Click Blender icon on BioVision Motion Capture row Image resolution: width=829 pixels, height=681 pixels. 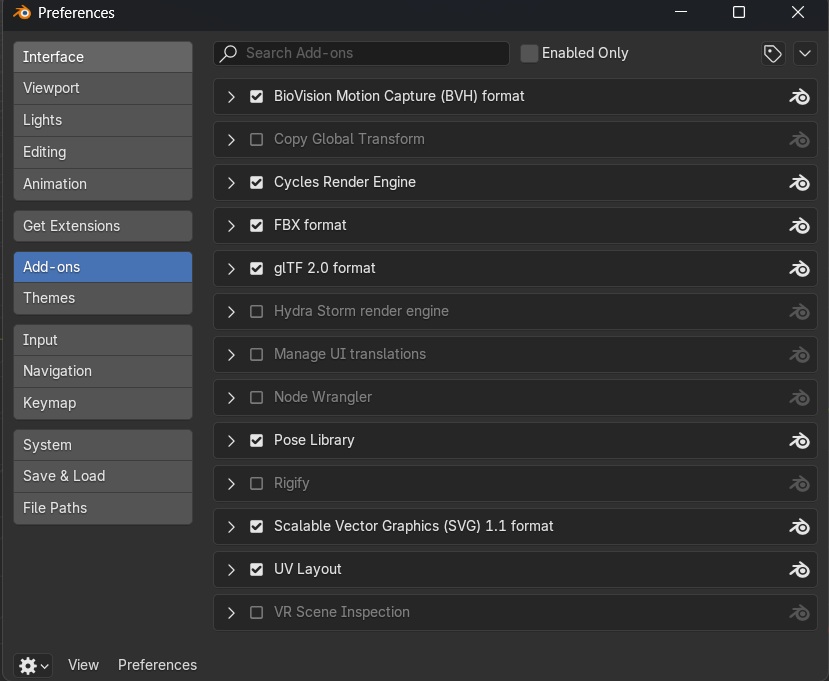pos(799,97)
